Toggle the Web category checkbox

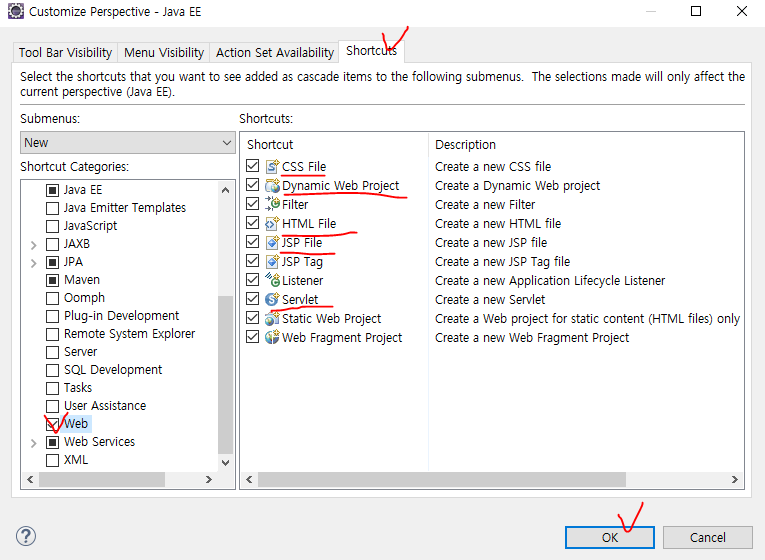coord(52,424)
